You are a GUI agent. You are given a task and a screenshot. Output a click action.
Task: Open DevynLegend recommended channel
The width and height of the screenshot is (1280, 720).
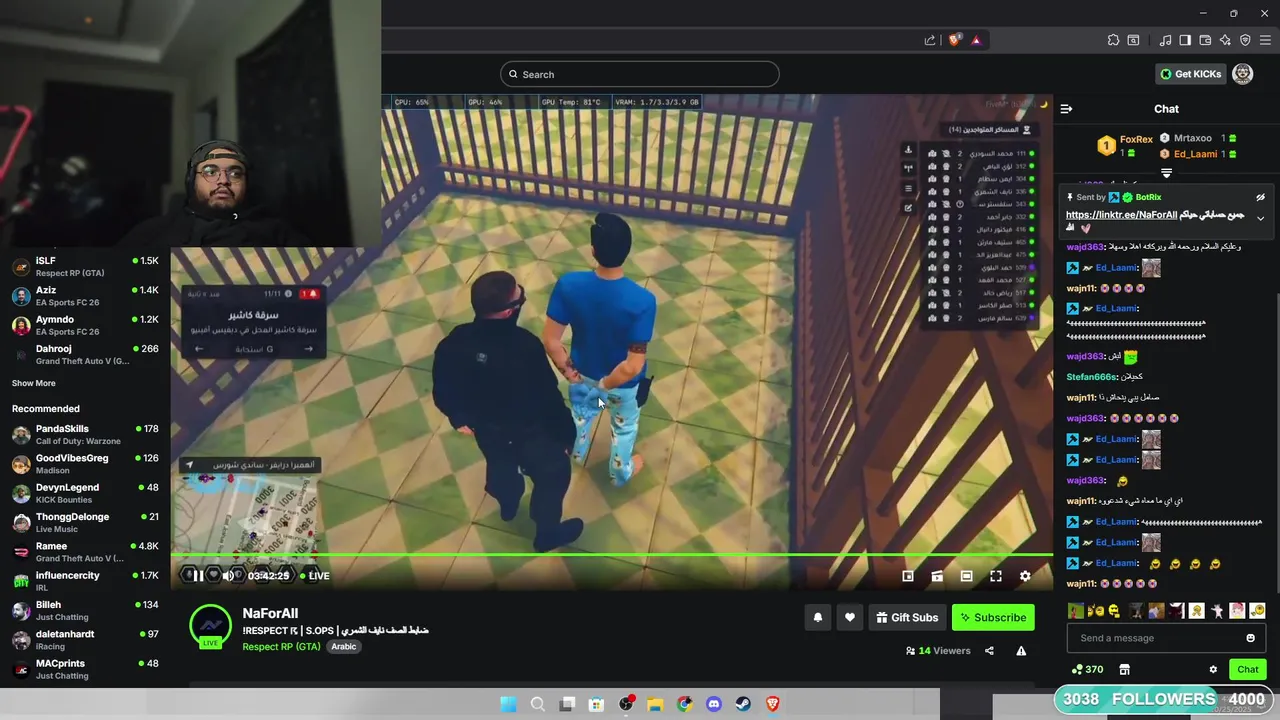[x=86, y=493]
